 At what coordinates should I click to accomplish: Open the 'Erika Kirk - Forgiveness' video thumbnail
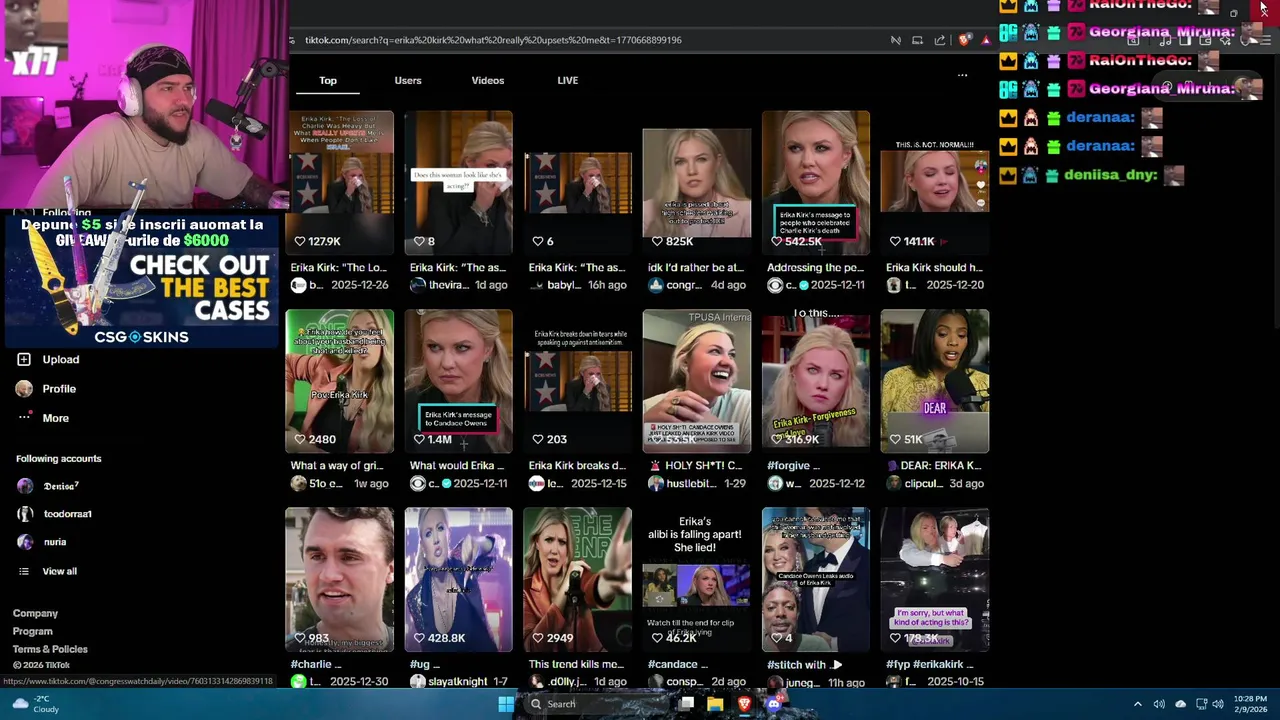pyautogui.click(x=816, y=381)
